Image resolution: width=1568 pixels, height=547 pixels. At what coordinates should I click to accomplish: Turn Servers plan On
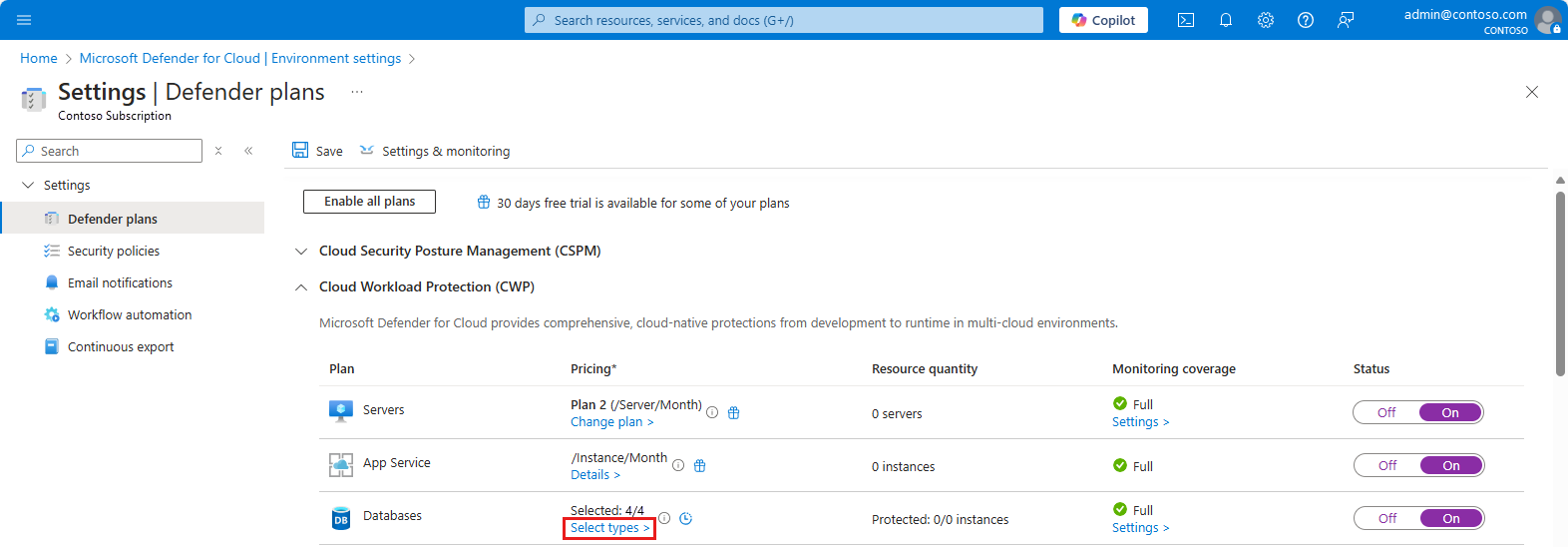pos(1450,412)
